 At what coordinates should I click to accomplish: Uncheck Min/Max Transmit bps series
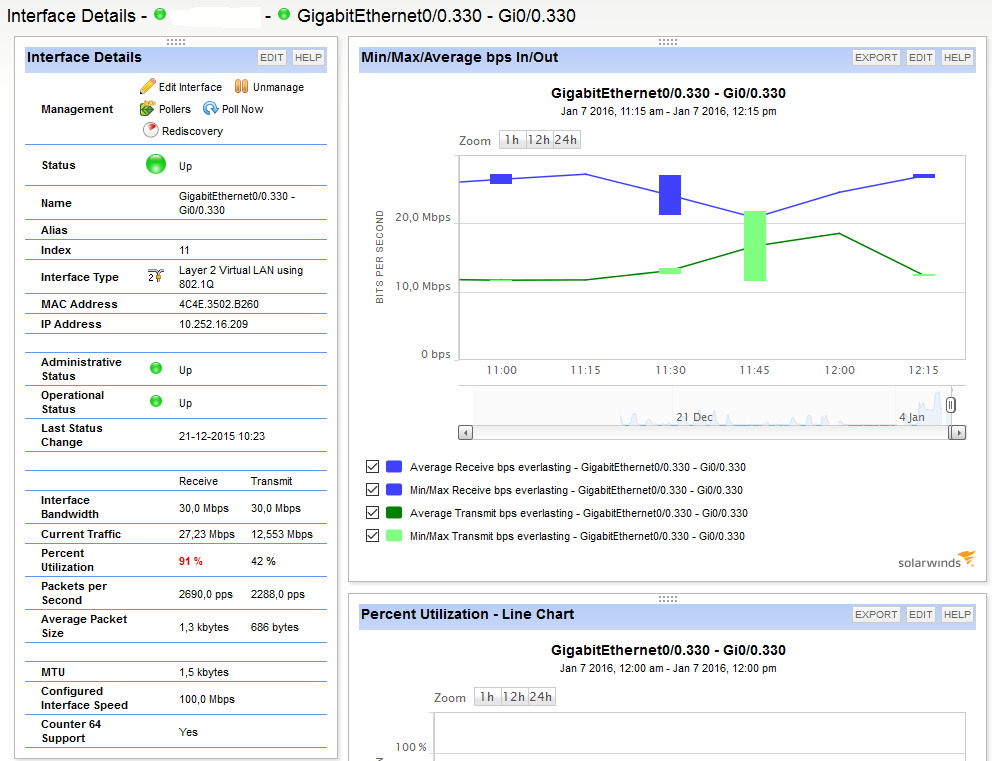(x=372, y=536)
